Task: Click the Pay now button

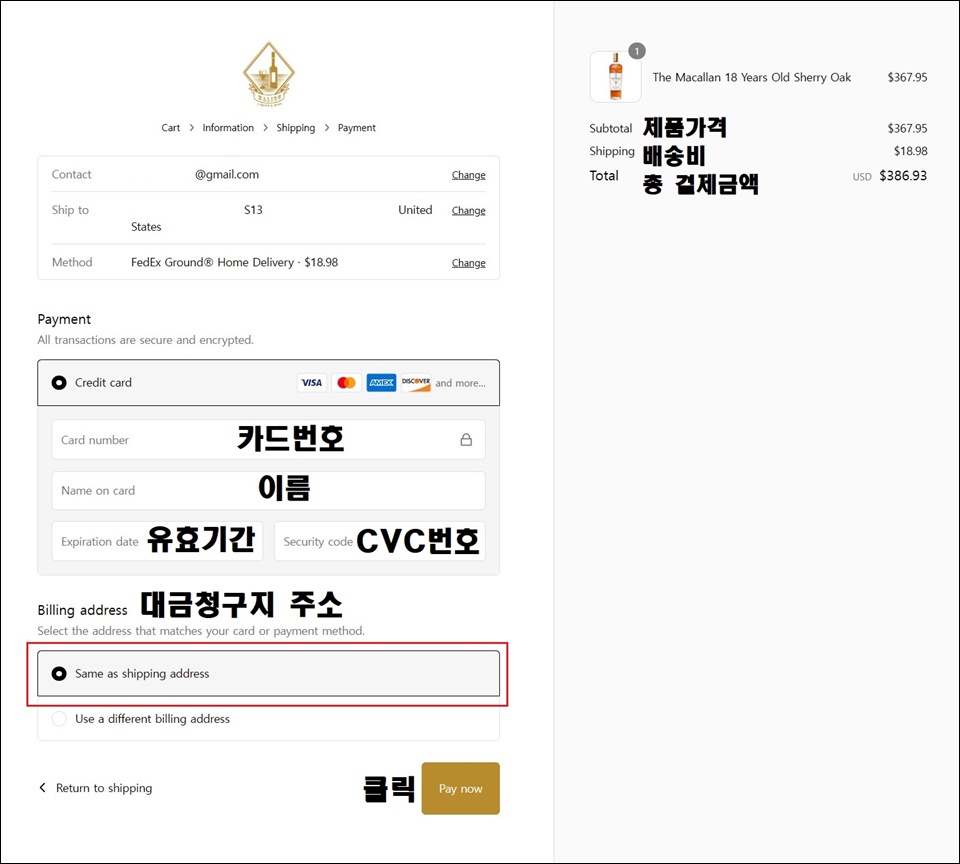Action: [460, 789]
